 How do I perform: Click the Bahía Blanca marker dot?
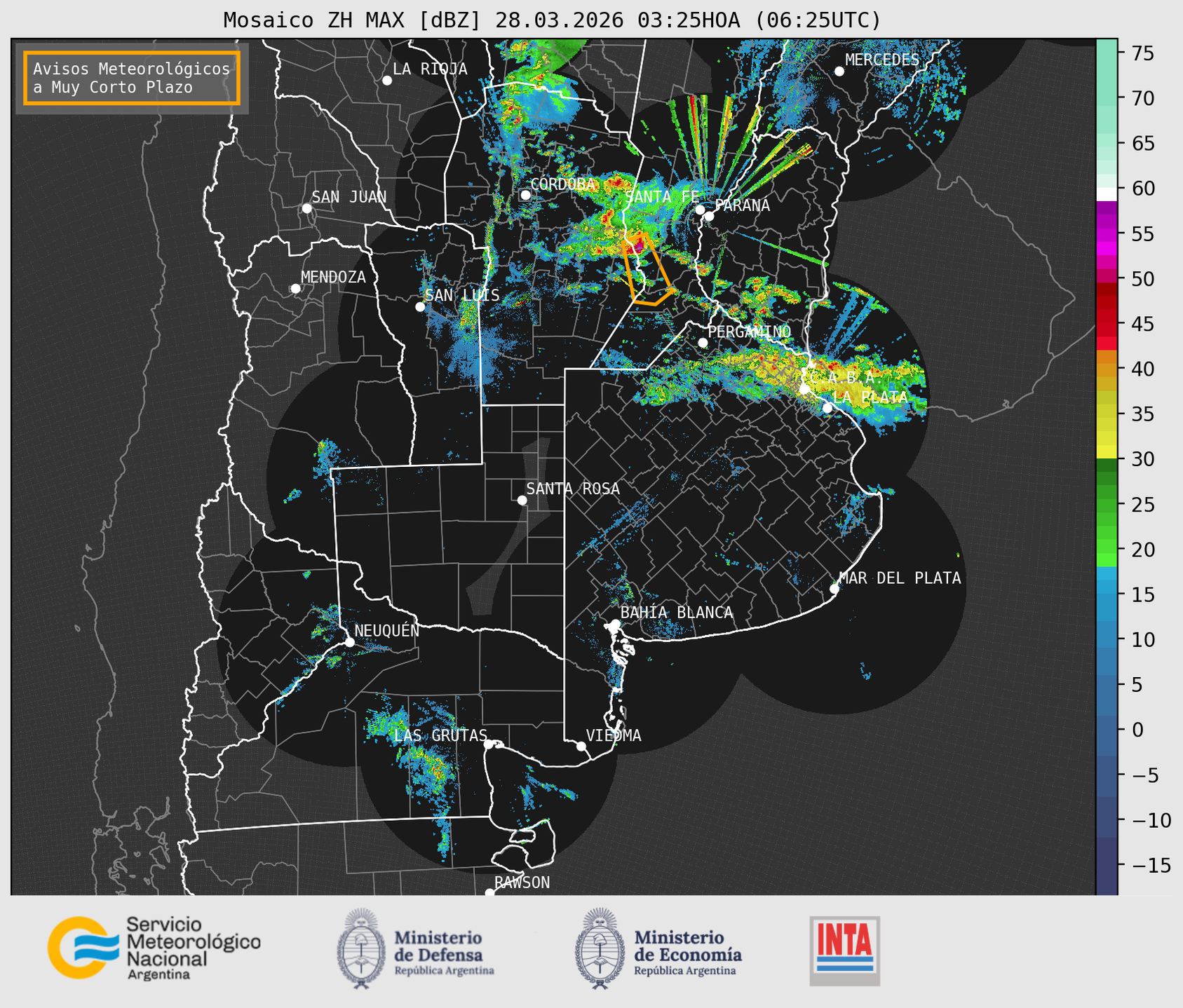[615, 624]
